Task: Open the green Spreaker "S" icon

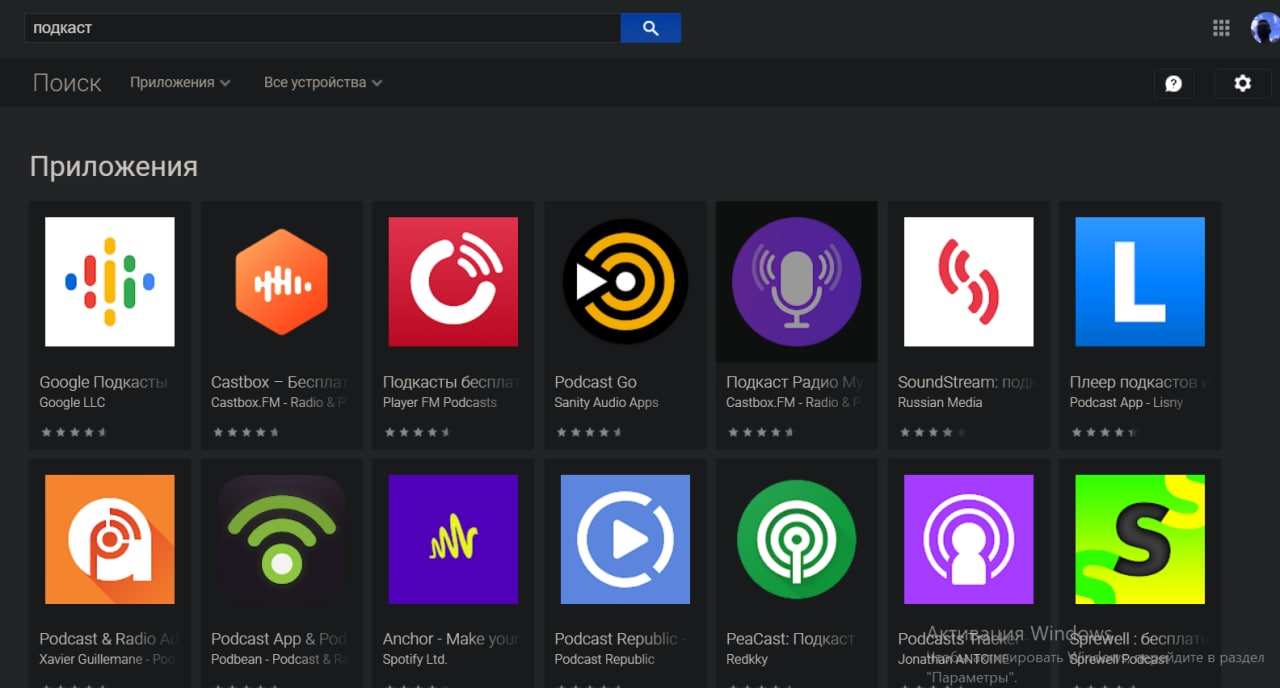Action: 1140,539
